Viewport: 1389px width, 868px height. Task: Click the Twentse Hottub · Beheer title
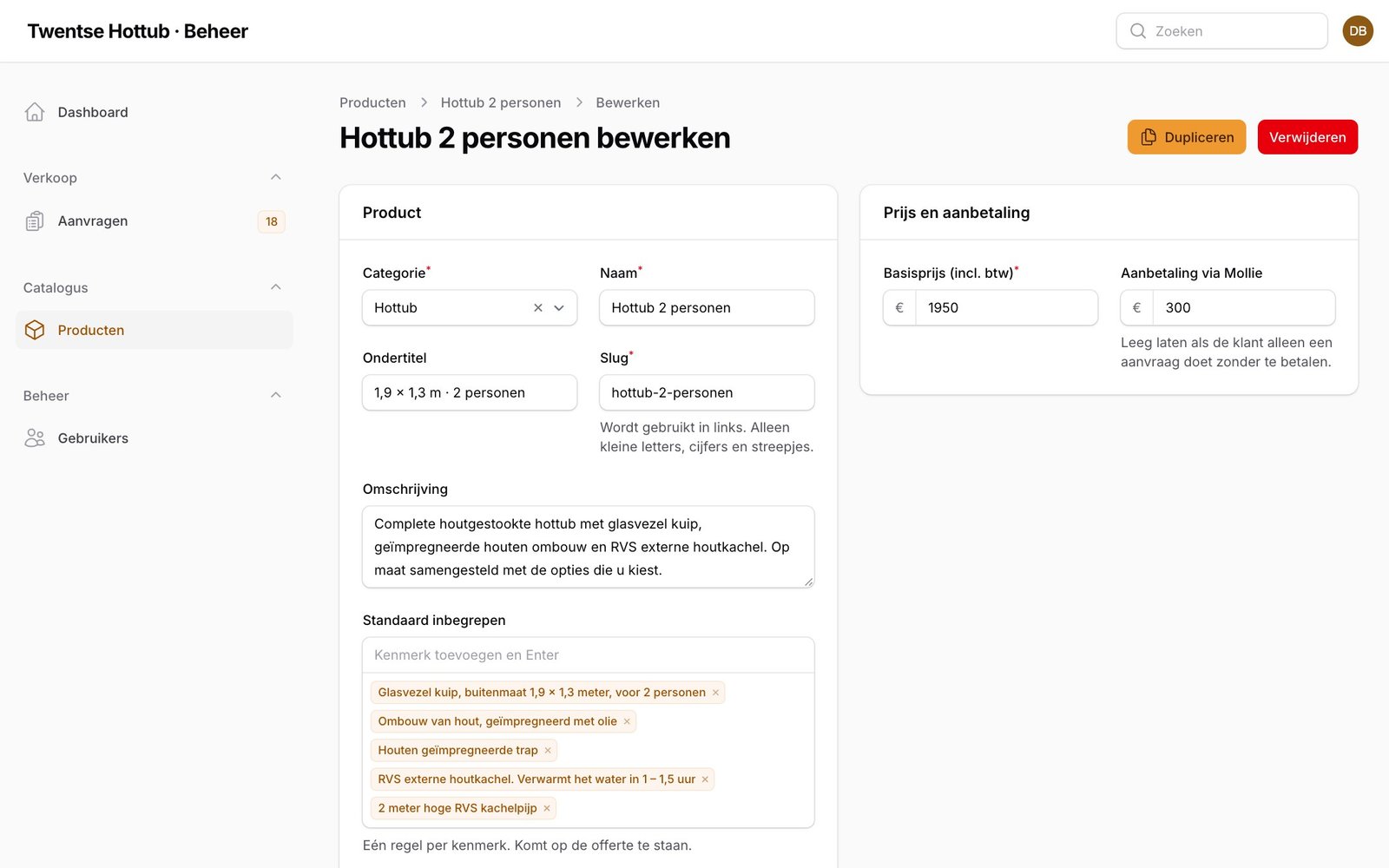[x=137, y=31]
